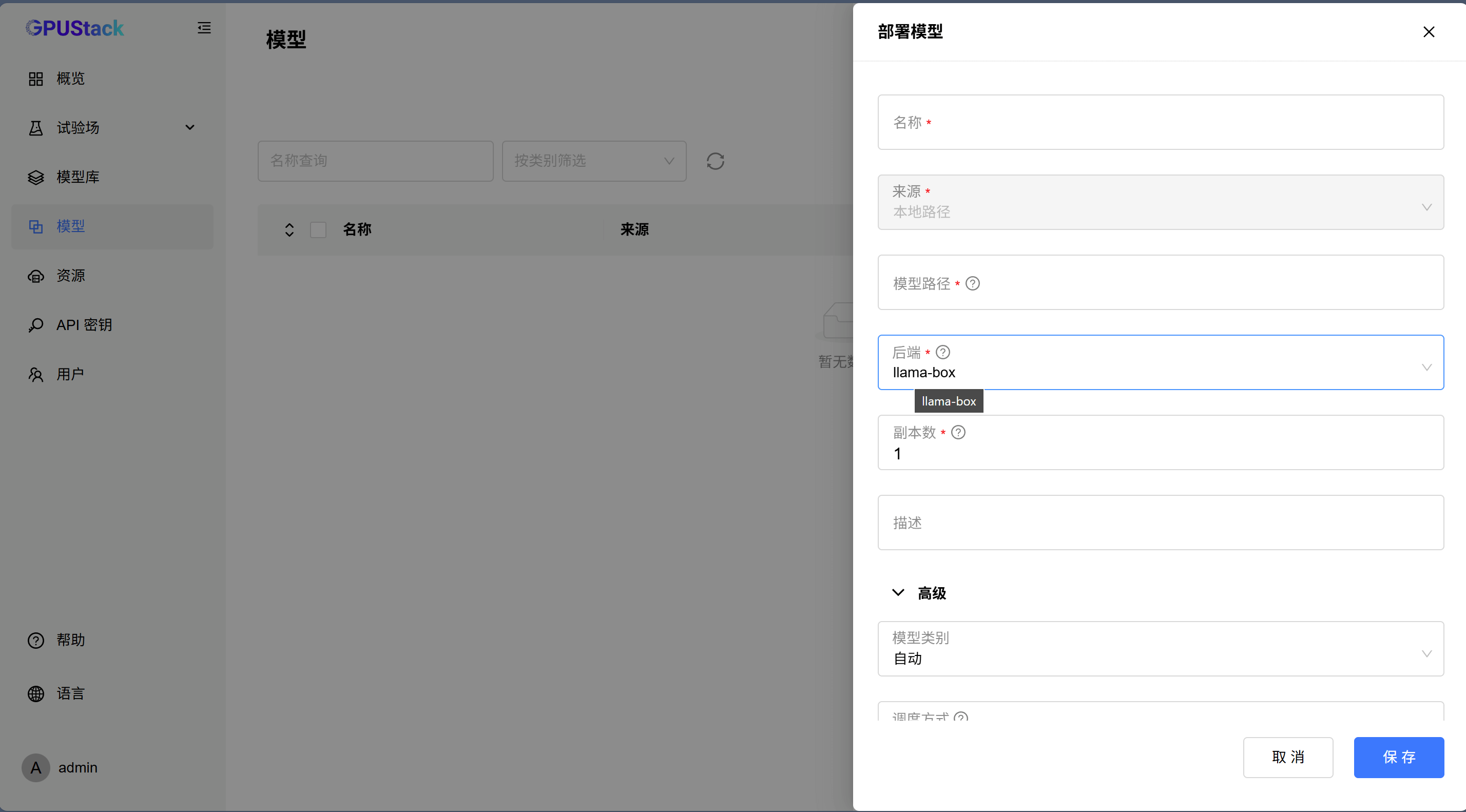Click the 取消 button
1466x812 pixels.
pos(1287,758)
